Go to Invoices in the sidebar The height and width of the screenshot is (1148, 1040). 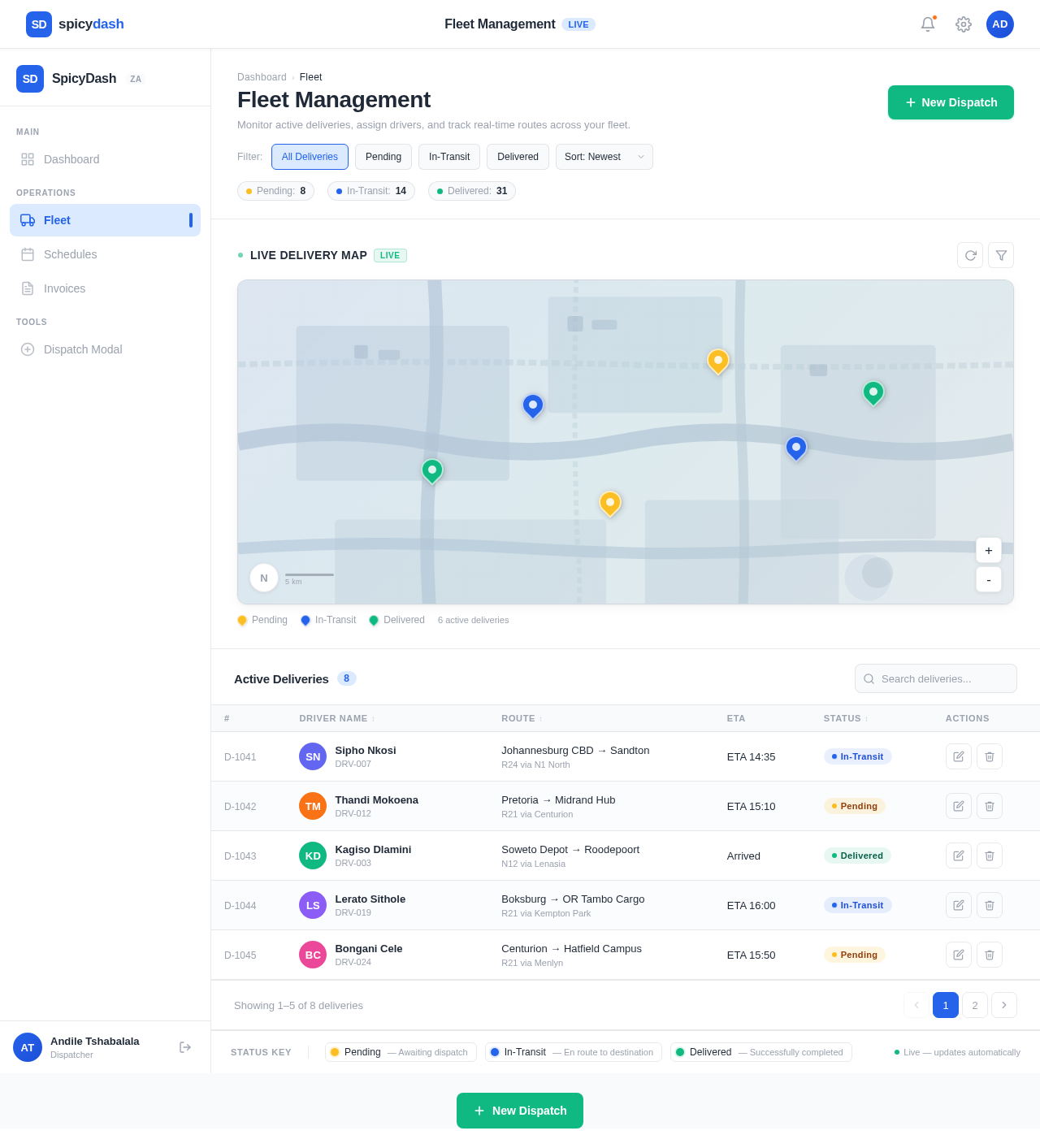pyautogui.click(x=65, y=288)
